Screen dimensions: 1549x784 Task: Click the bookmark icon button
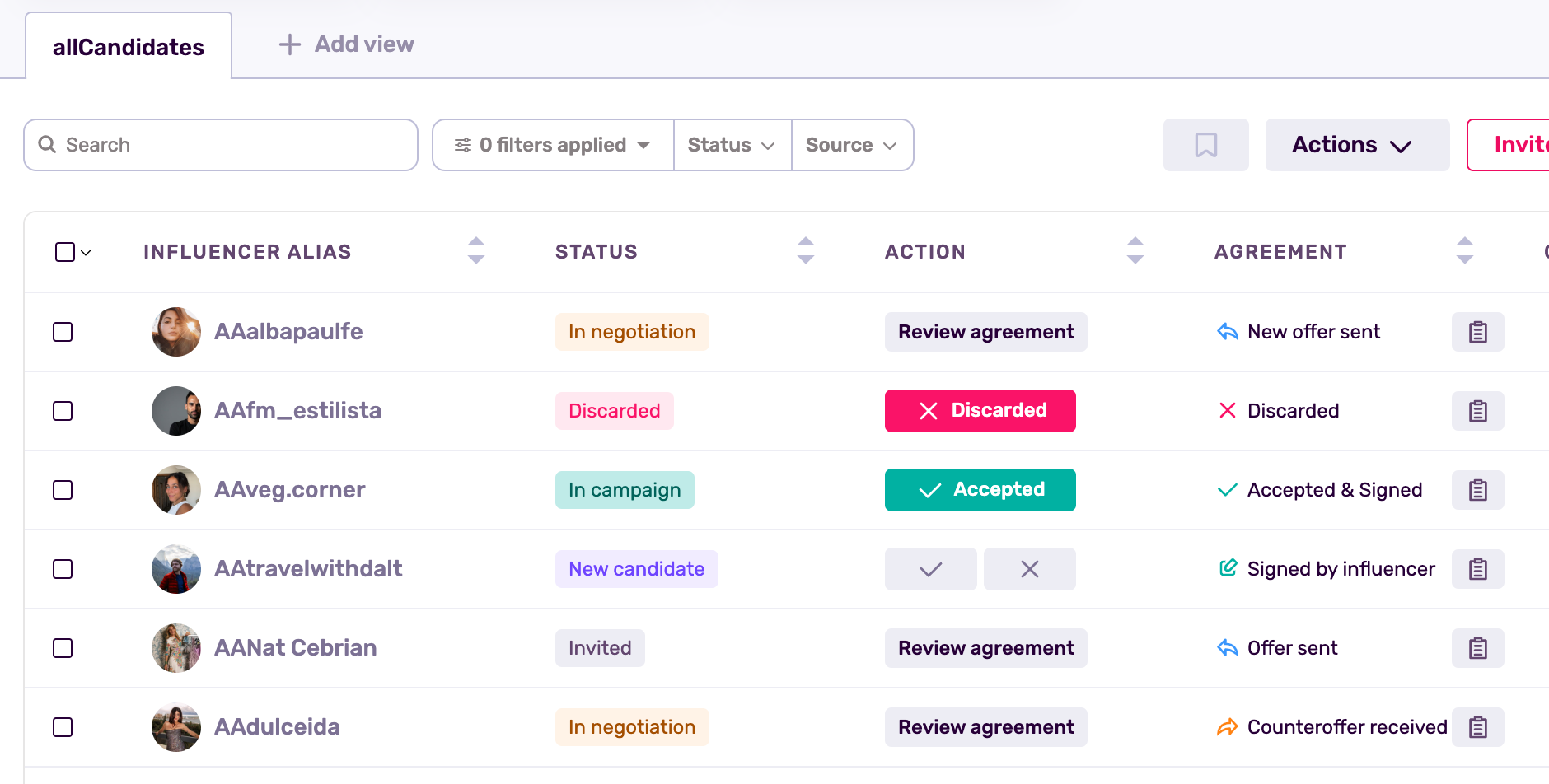[x=1205, y=145]
